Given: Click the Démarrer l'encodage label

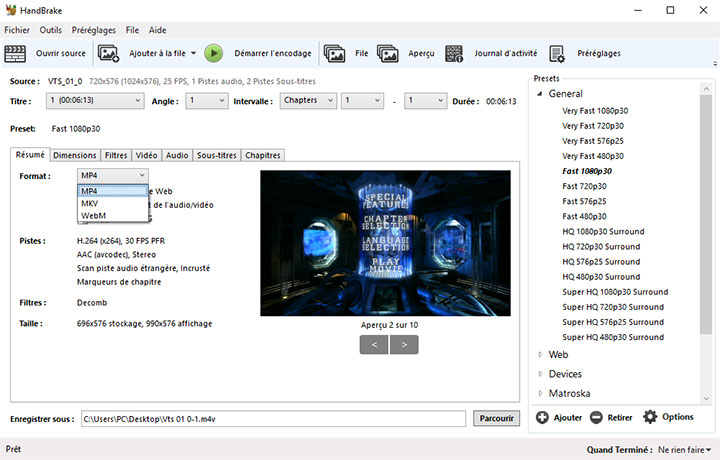Looking at the screenshot, I should [x=273, y=53].
